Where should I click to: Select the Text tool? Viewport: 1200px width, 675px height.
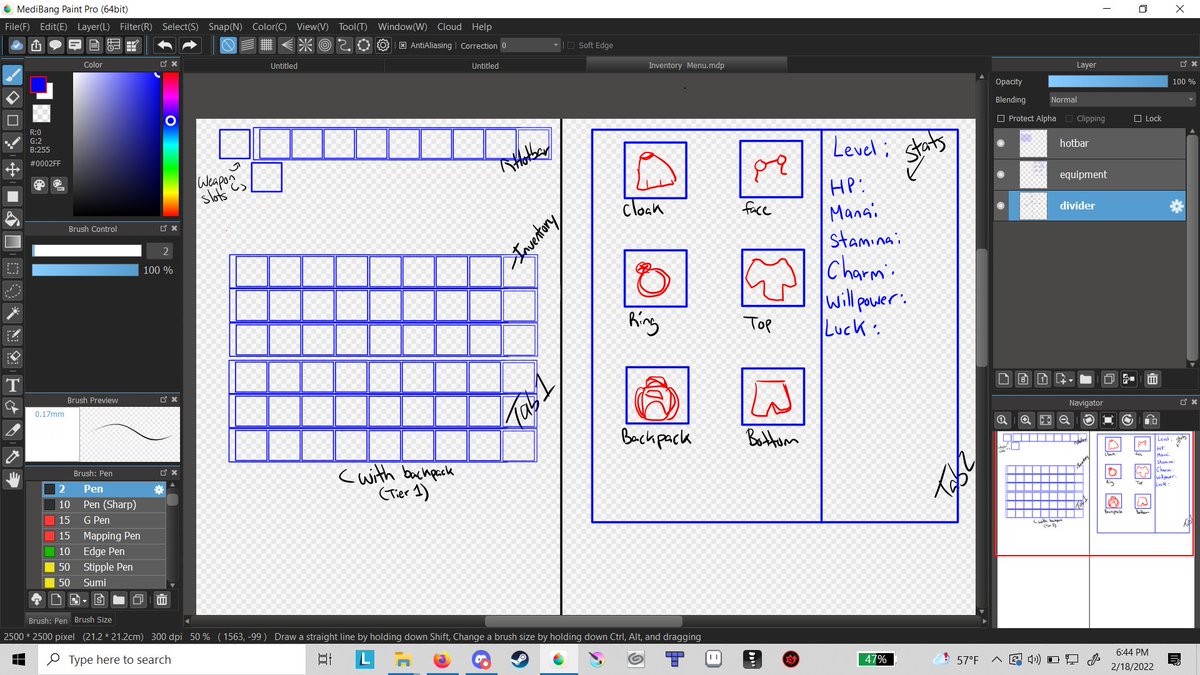(13, 385)
